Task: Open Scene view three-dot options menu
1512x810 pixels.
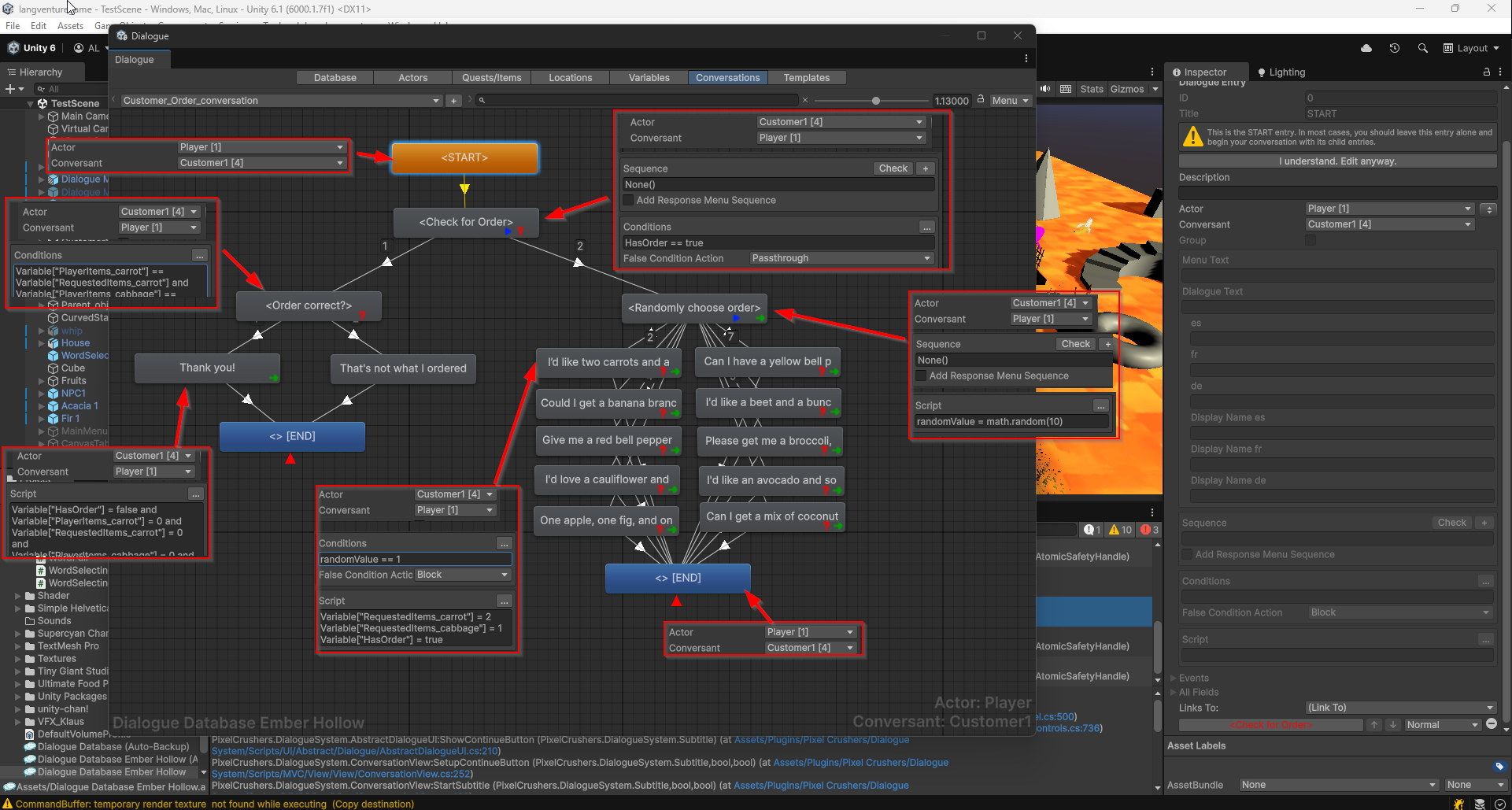Action: tap(1152, 72)
